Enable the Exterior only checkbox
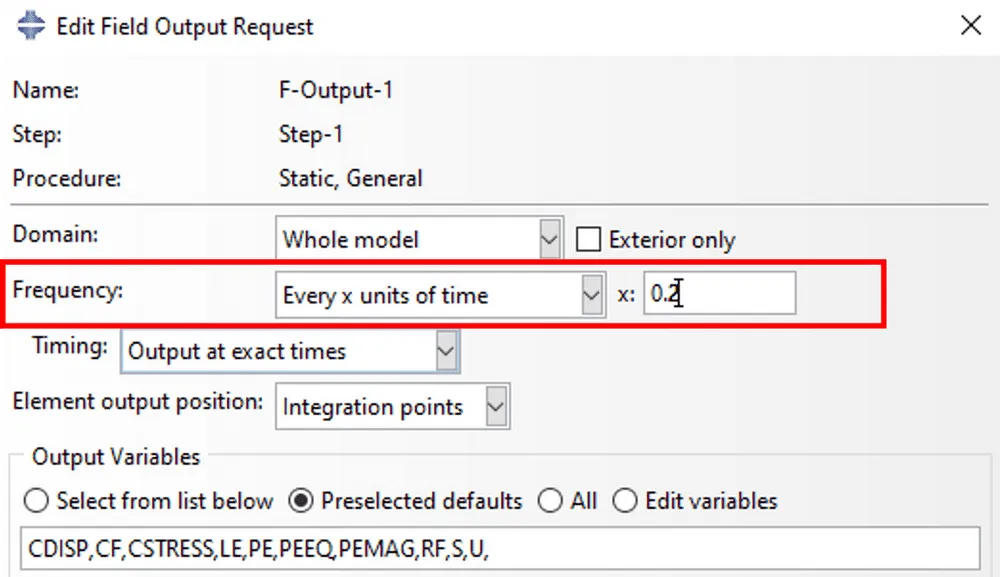Image resolution: width=1000 pixels, height=577 pixels. tap(589, 240)
